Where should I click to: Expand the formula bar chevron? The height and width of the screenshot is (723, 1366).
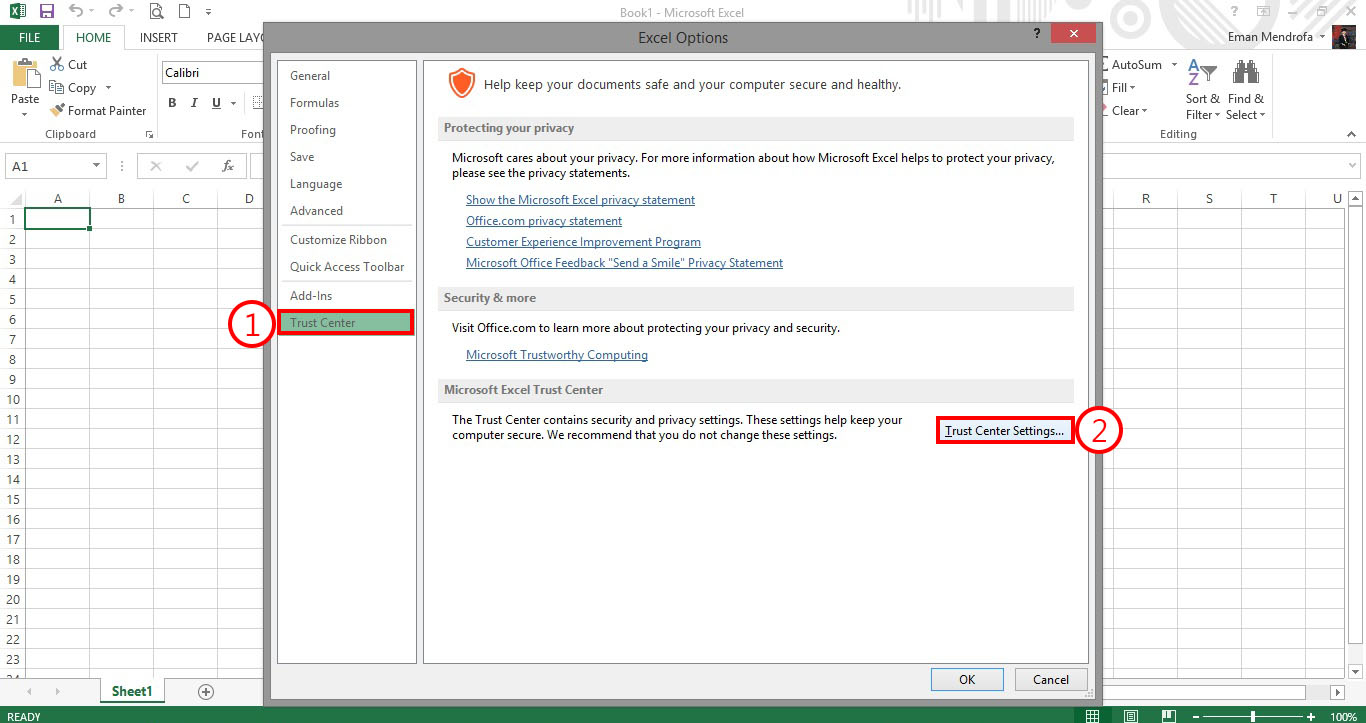click(x=1352, y=166)
